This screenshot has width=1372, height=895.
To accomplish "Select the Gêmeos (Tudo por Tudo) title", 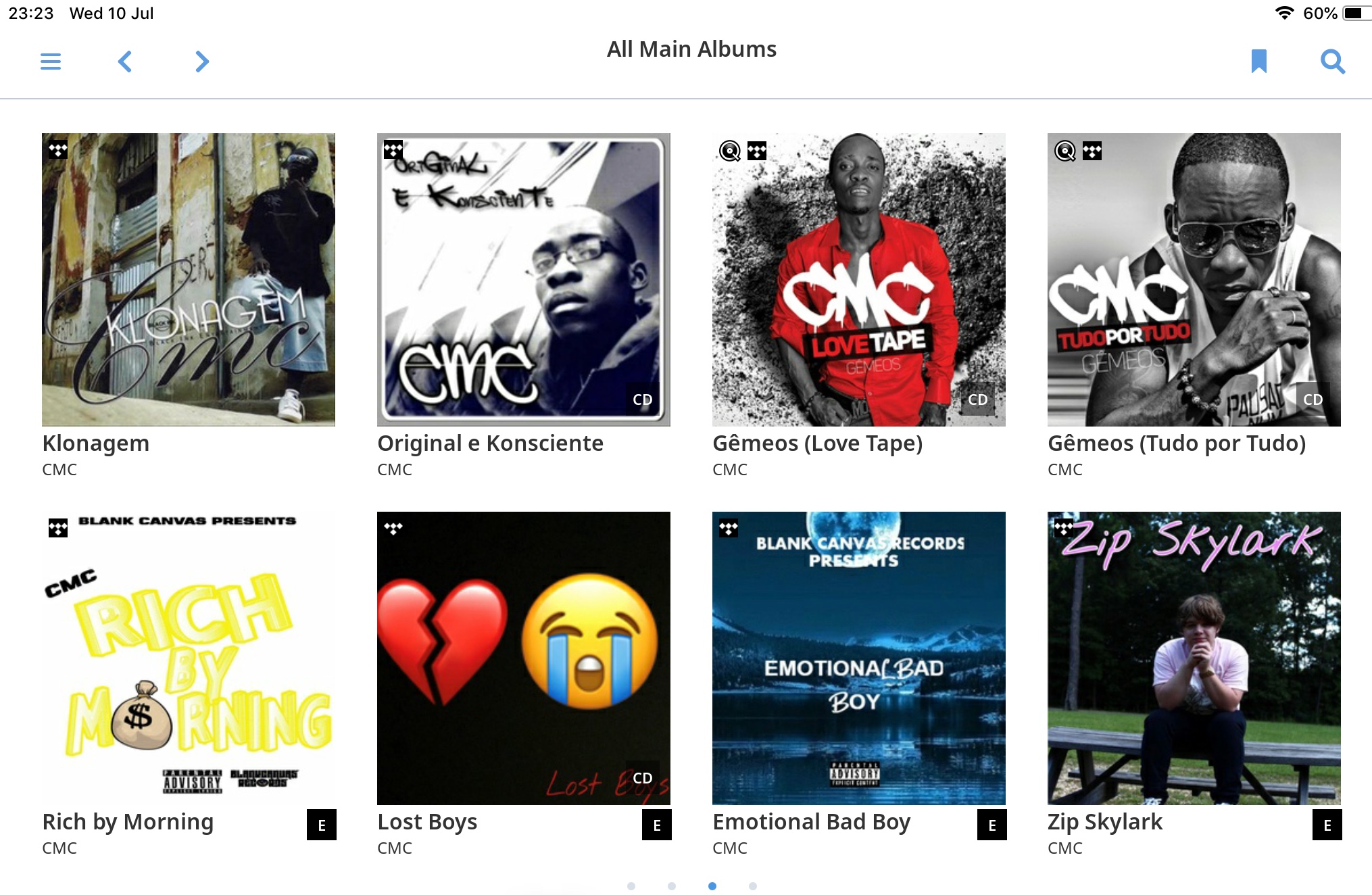I will click(x=1177, y=443).
